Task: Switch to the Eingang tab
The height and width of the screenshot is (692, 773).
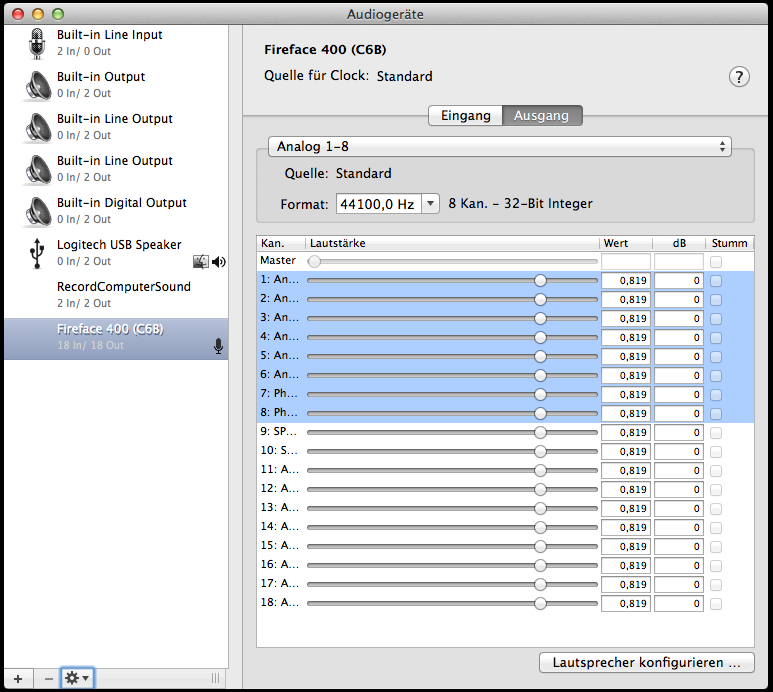Action: [465, 115]
